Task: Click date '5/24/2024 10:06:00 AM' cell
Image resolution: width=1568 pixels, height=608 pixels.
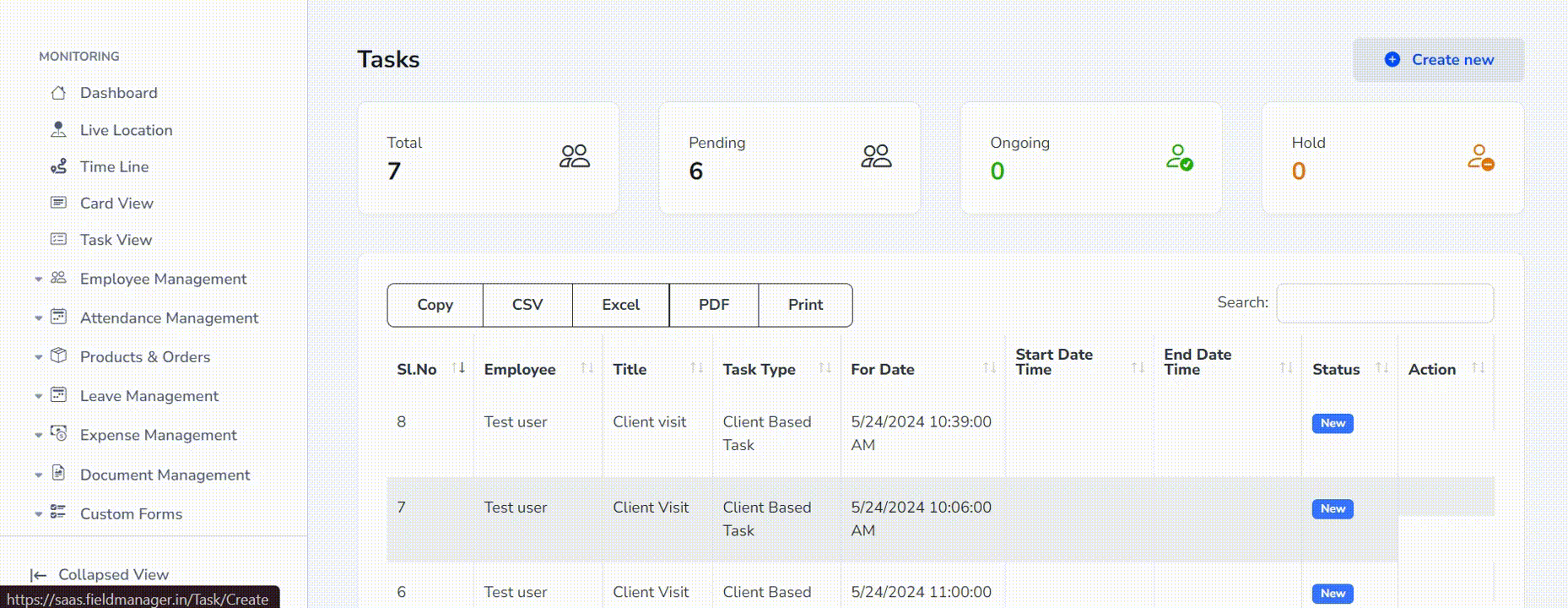Action: tap(921, 518)
